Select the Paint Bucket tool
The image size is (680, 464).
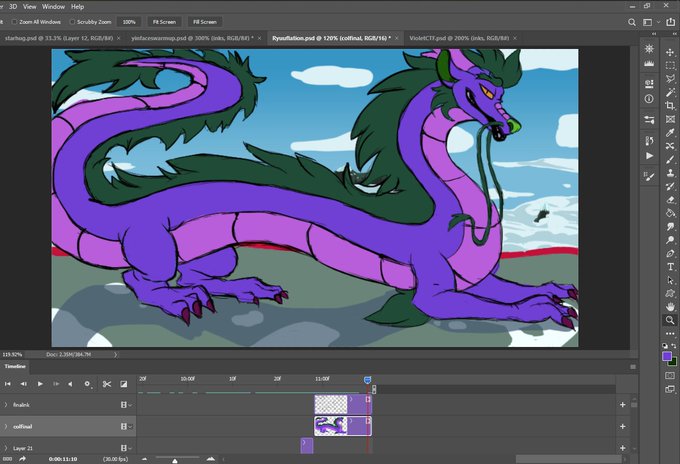coord(670,213)
